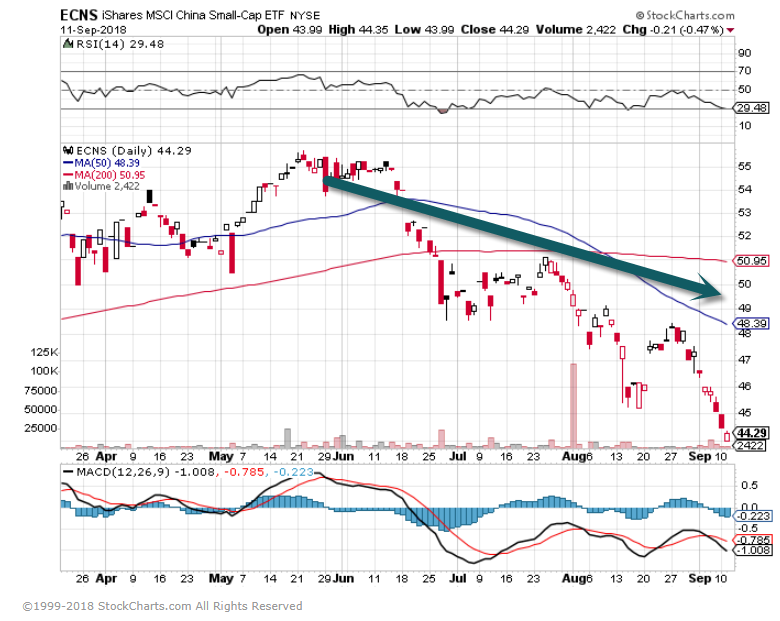Click the Volume 2,422 header value

point(576,30)
